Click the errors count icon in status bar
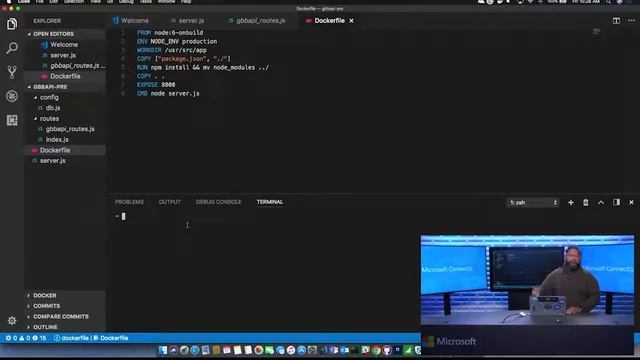640x360 pixels. pyautogui.click(x=8, y=338)
